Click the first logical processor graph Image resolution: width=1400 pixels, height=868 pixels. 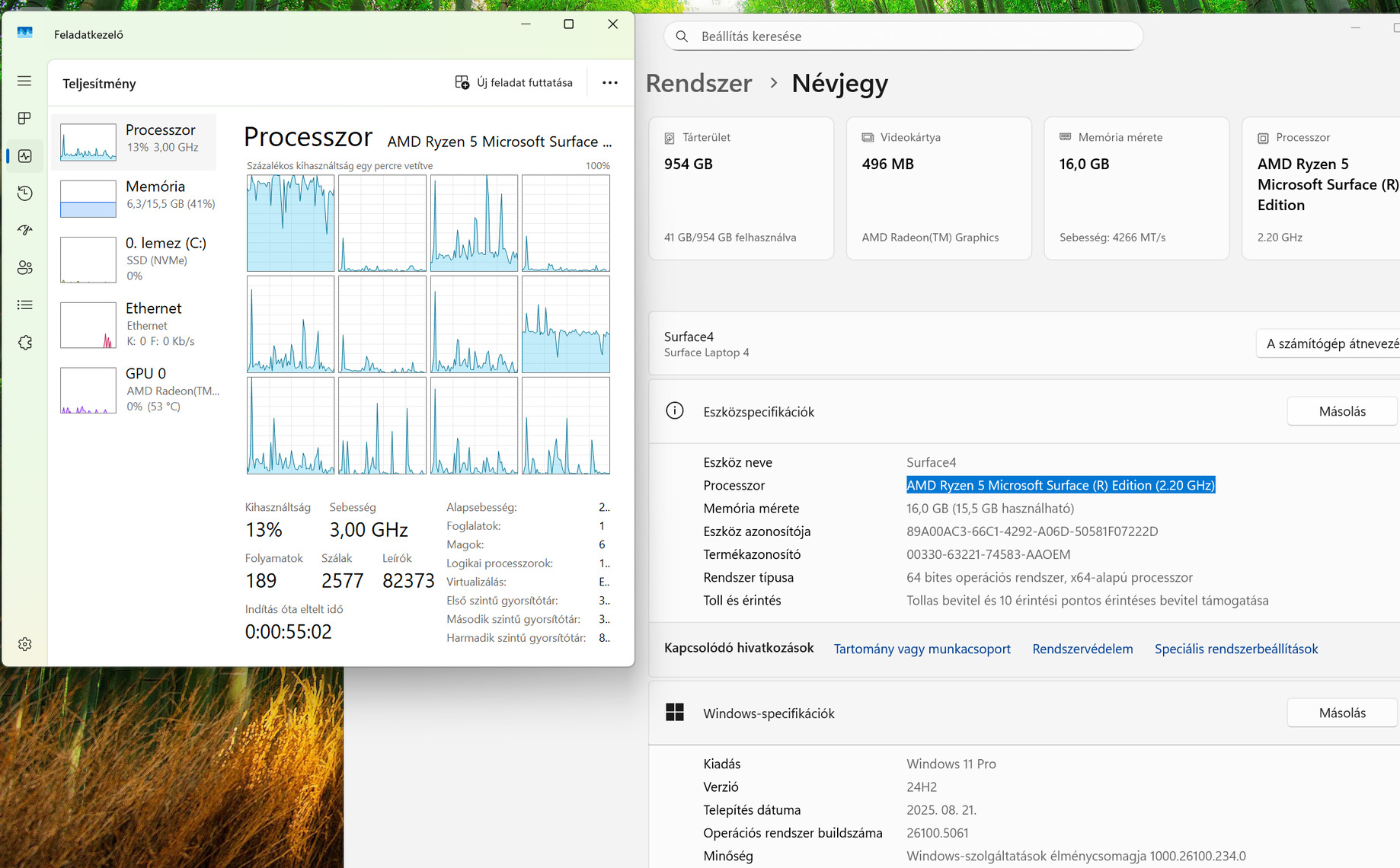click(290, 223)
